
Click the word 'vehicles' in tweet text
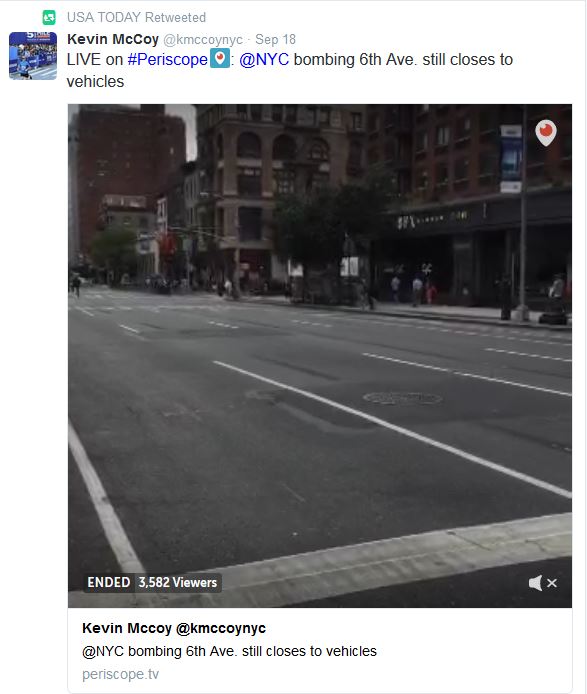[95, 81]
